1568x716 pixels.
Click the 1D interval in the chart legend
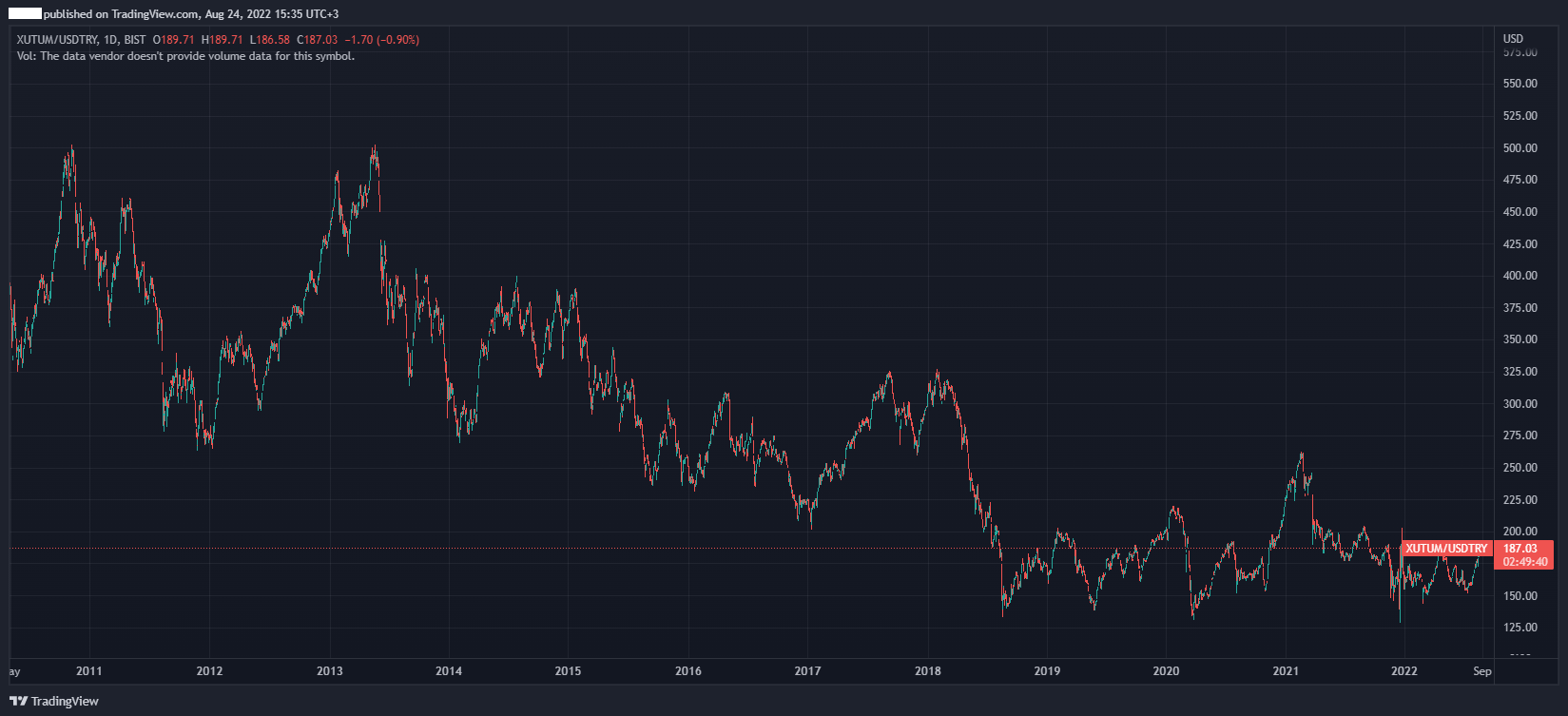tap(110, 40)
